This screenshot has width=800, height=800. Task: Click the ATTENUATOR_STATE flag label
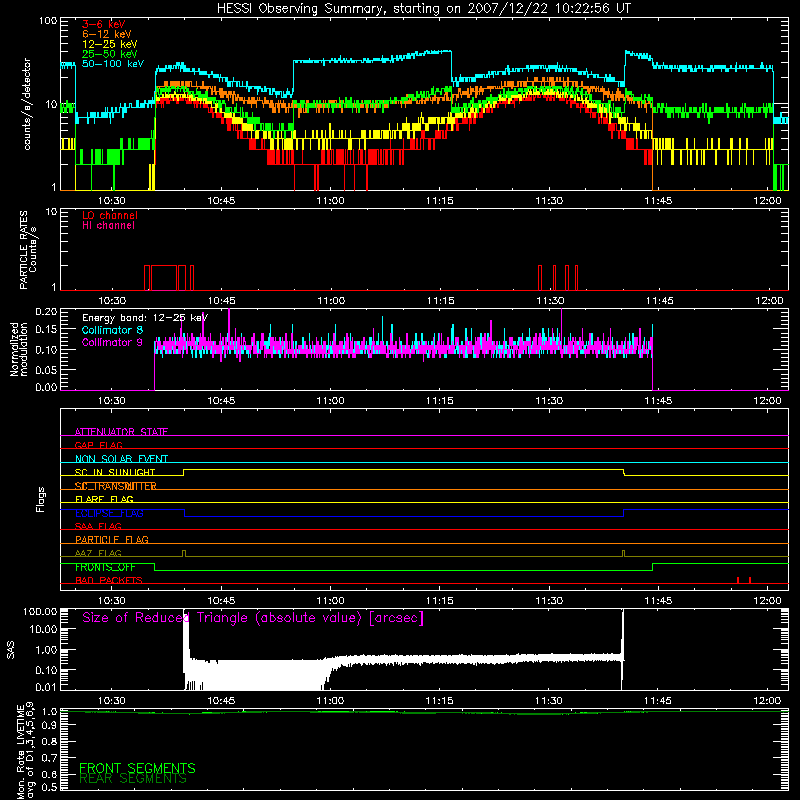[121, 432]
